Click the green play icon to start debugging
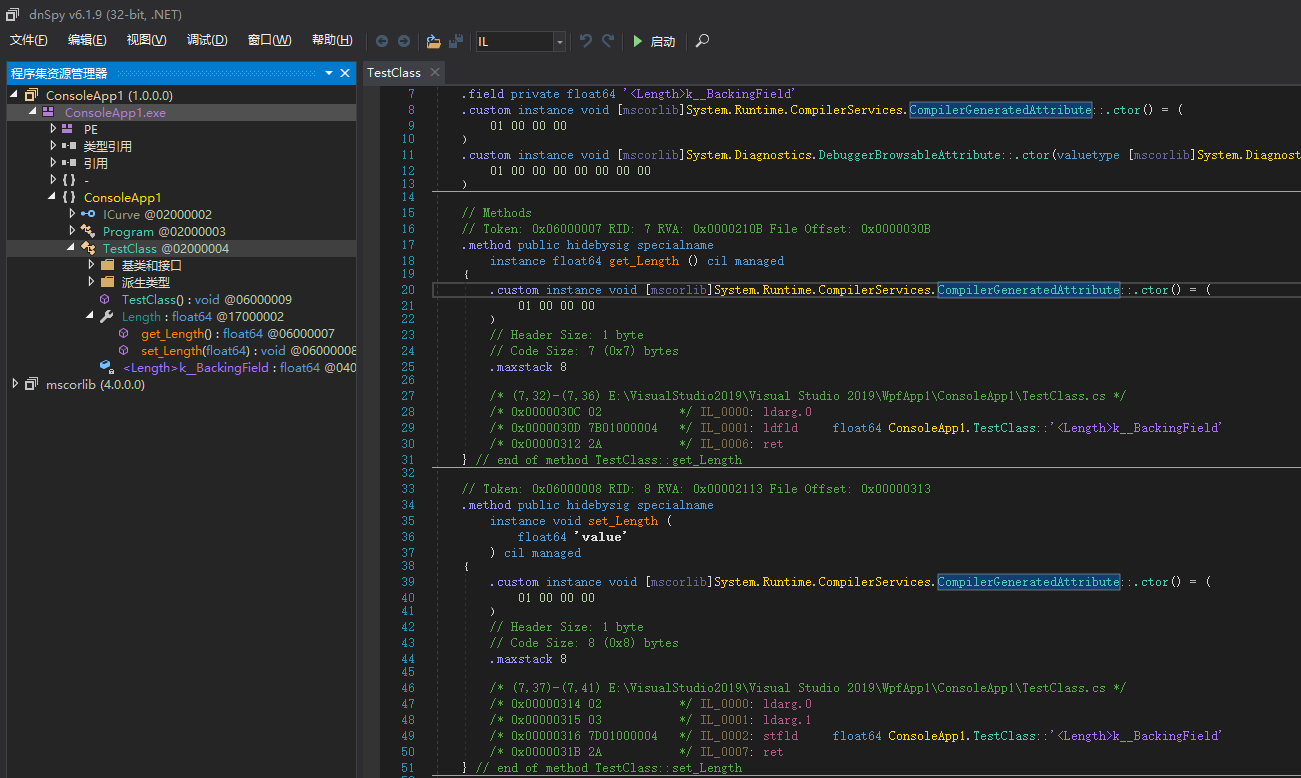Viewport: 1301px width, 778px height. pos(637,41)
